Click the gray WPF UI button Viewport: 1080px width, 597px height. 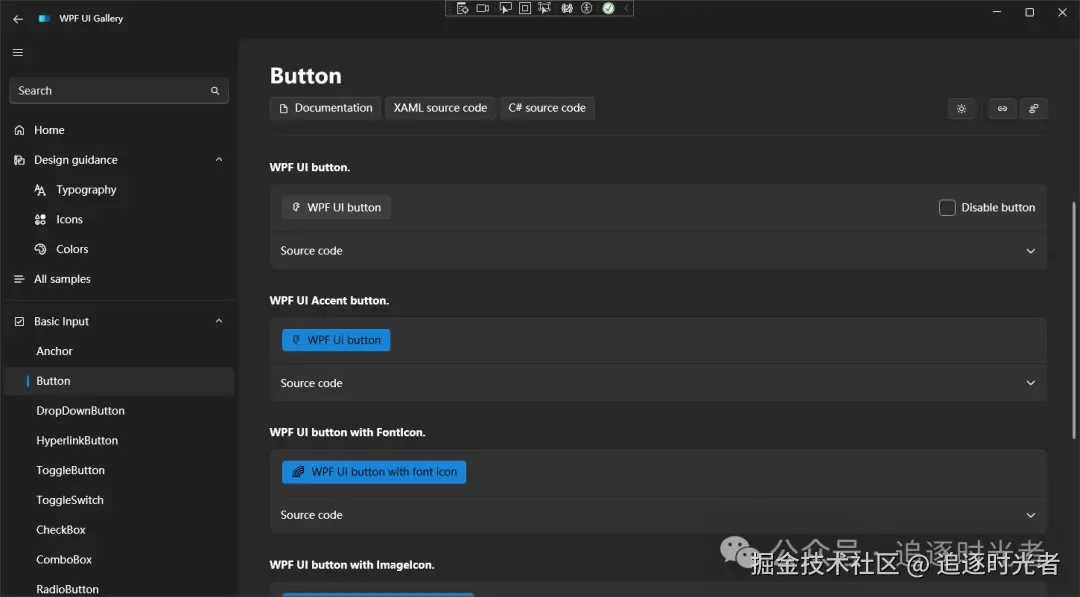(336, 208)
